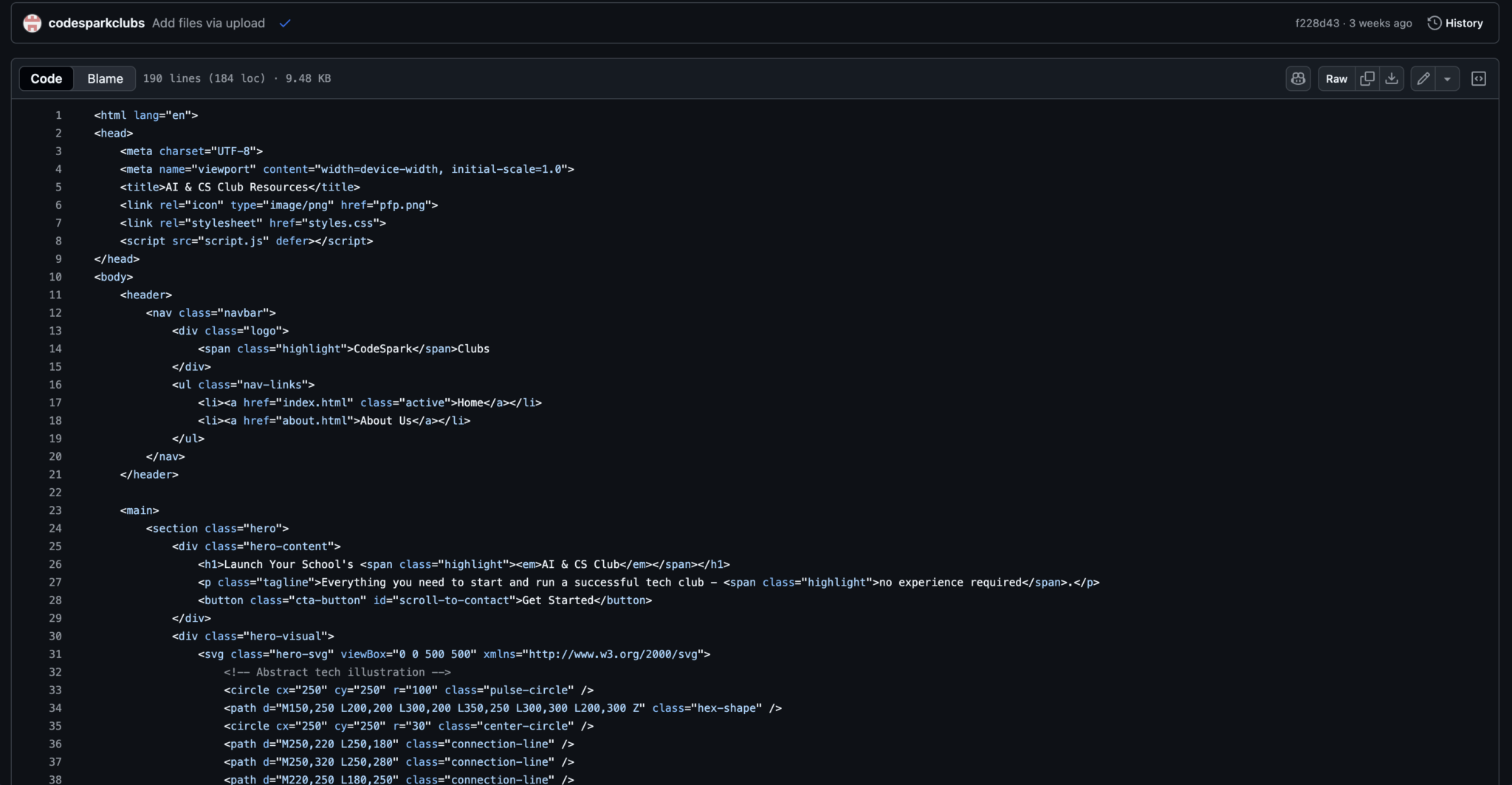Image resolution: width=1512 pixels, height=785 pixels.
Task: Open the Raw file view
Action: click(1336, 79)
